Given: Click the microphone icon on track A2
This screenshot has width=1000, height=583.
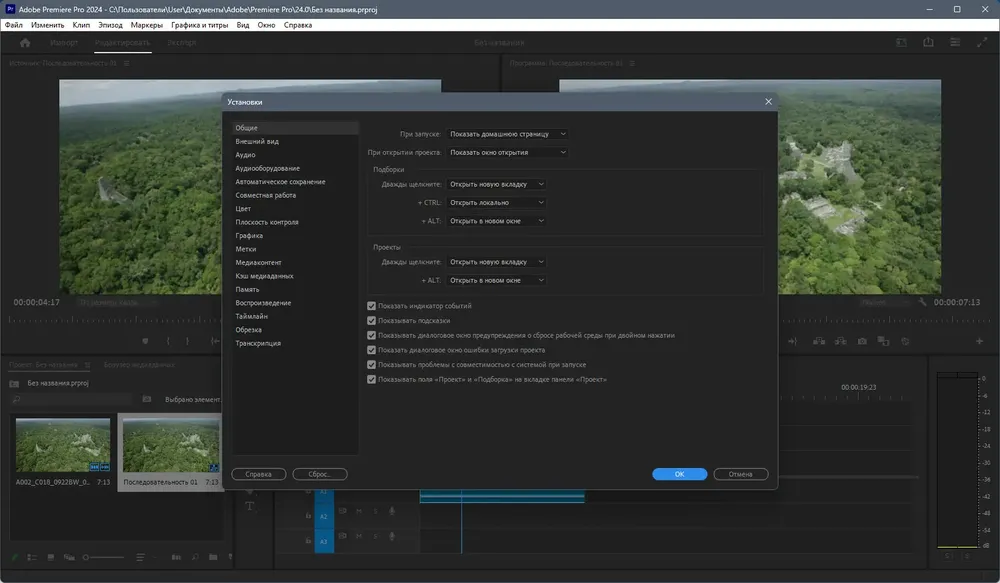Looking at the screenshot, I should 391,511.
